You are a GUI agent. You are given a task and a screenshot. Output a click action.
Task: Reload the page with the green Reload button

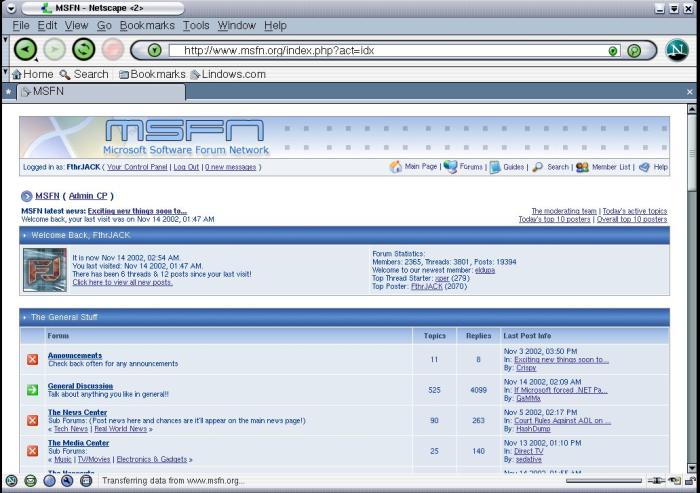click(83, 50)
